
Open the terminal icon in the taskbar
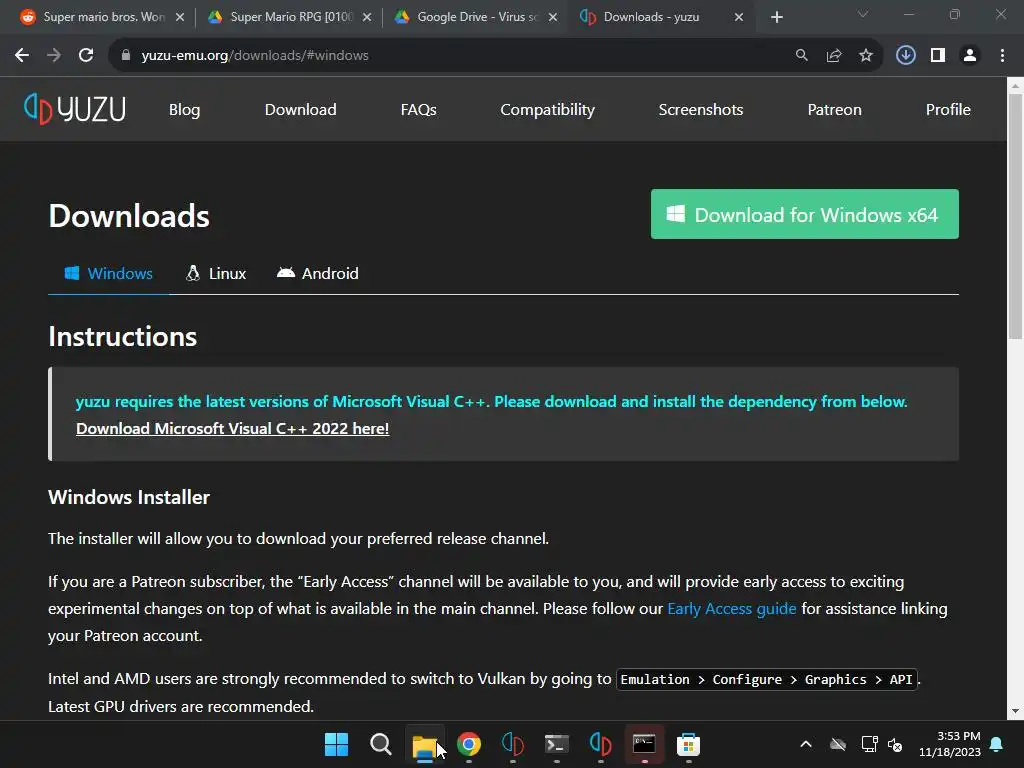coord(556,744)
